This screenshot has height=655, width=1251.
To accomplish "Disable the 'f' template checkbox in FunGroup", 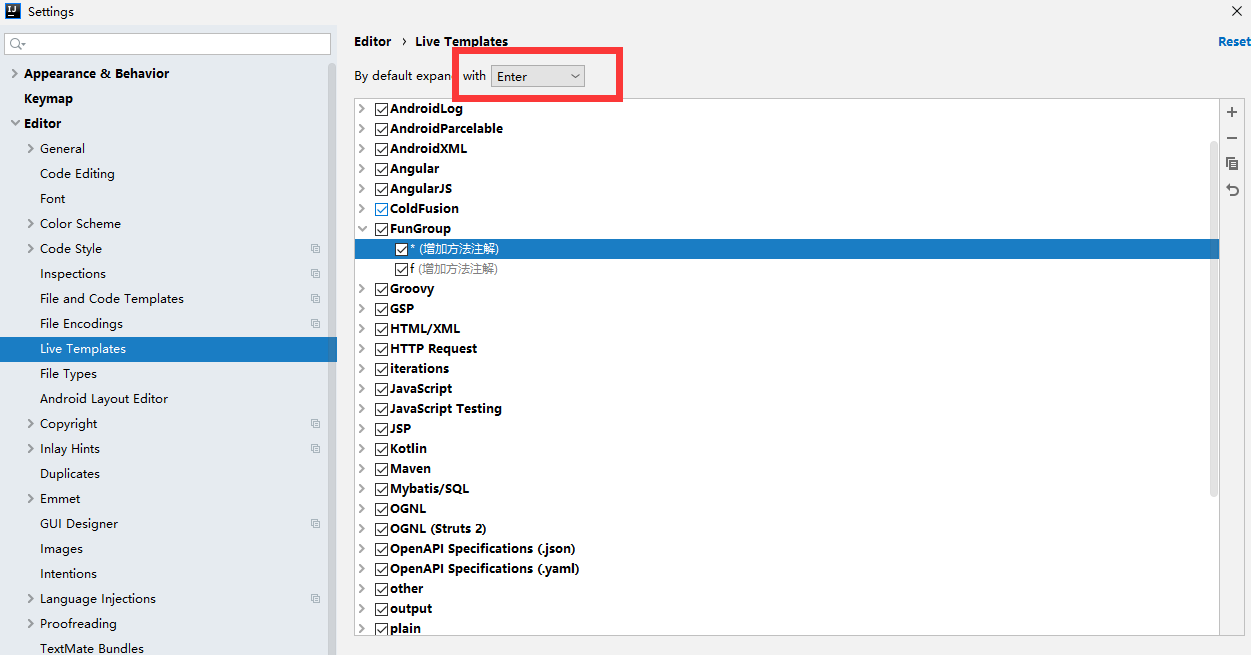I will pyautogui.click(x=402, y=269).
